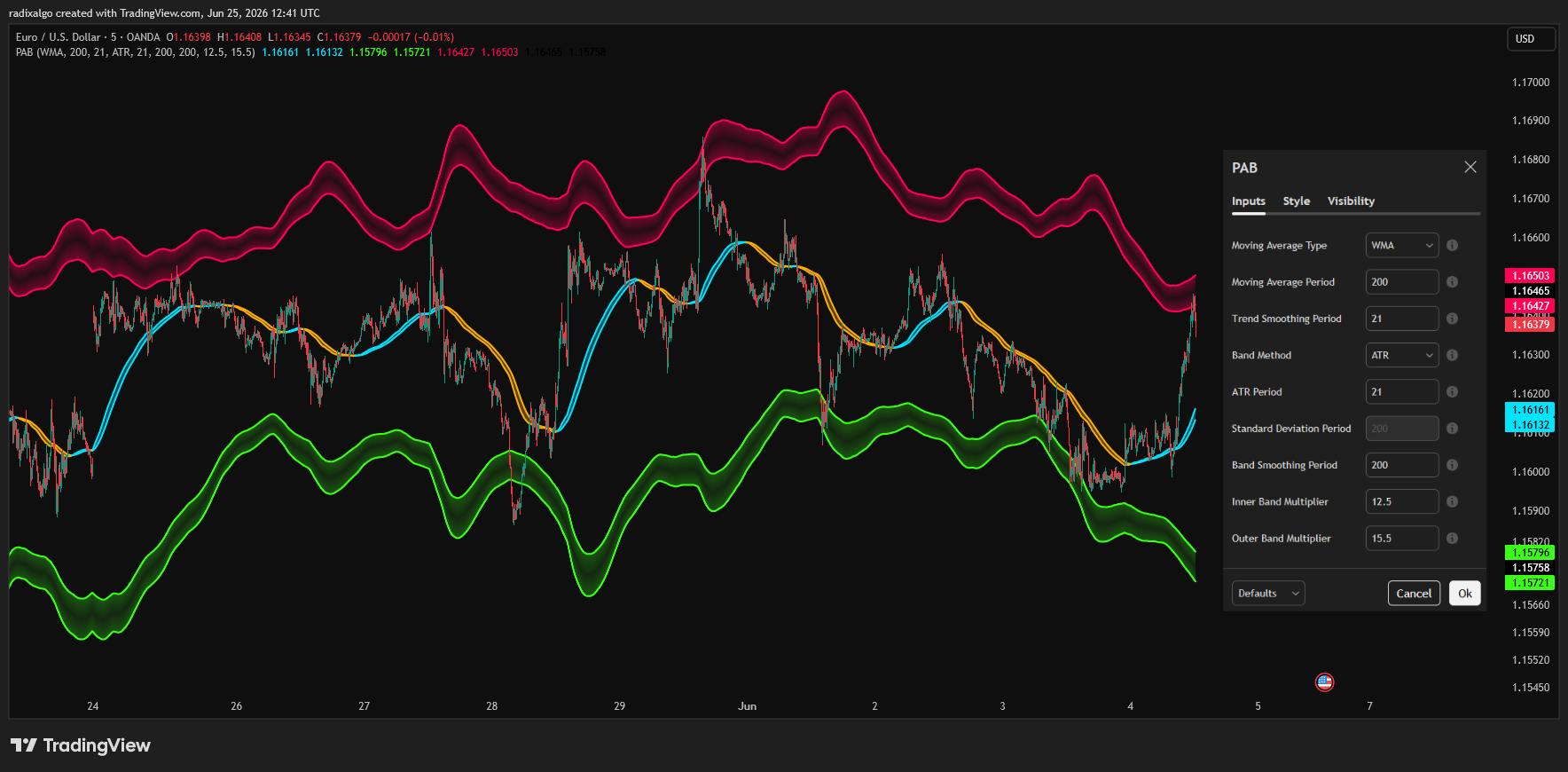This screenshot has height=772, width=1568.
Task: Expand the Defaults dropdown
Action: [x=1268, y=593]
